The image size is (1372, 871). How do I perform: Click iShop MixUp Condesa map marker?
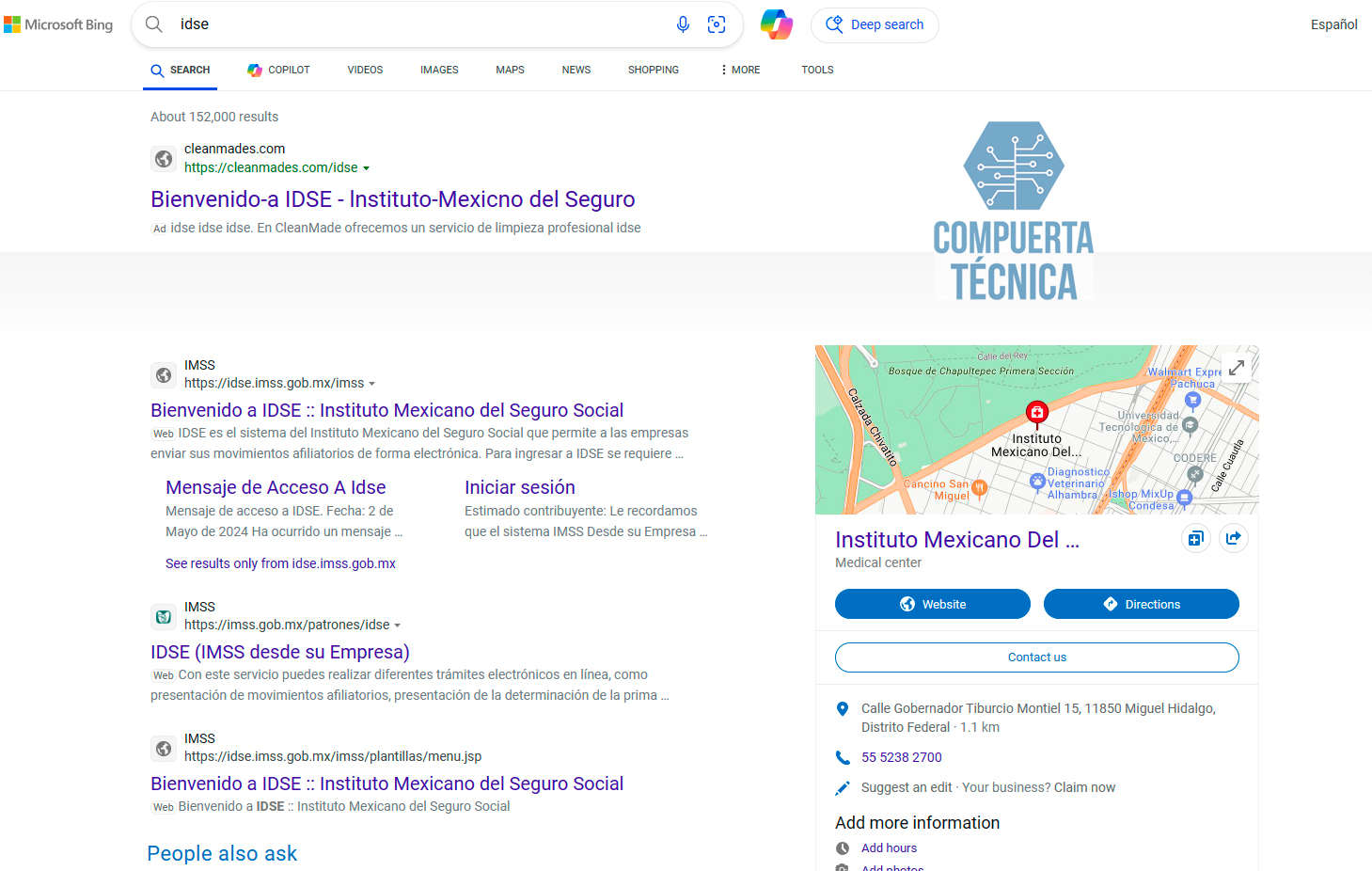tap(1185, 497)
